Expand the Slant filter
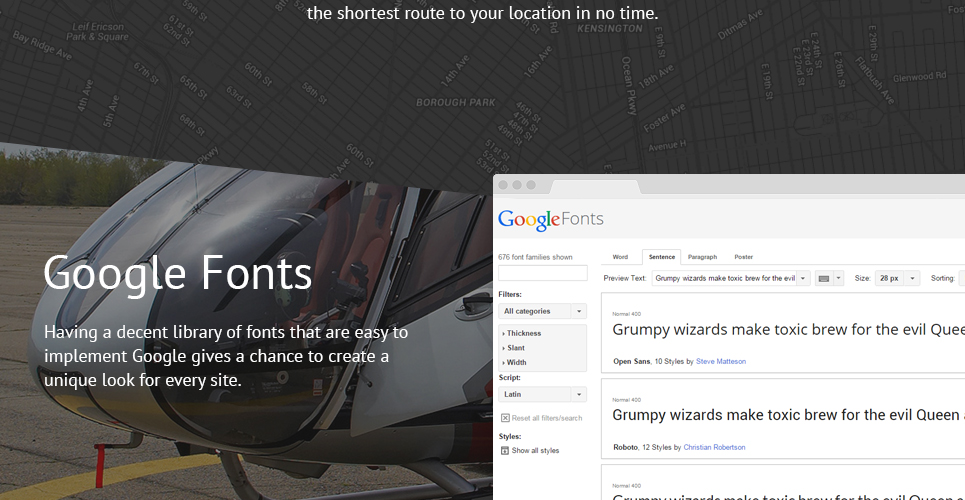965x500 pixels. click(x=514, y=348)
